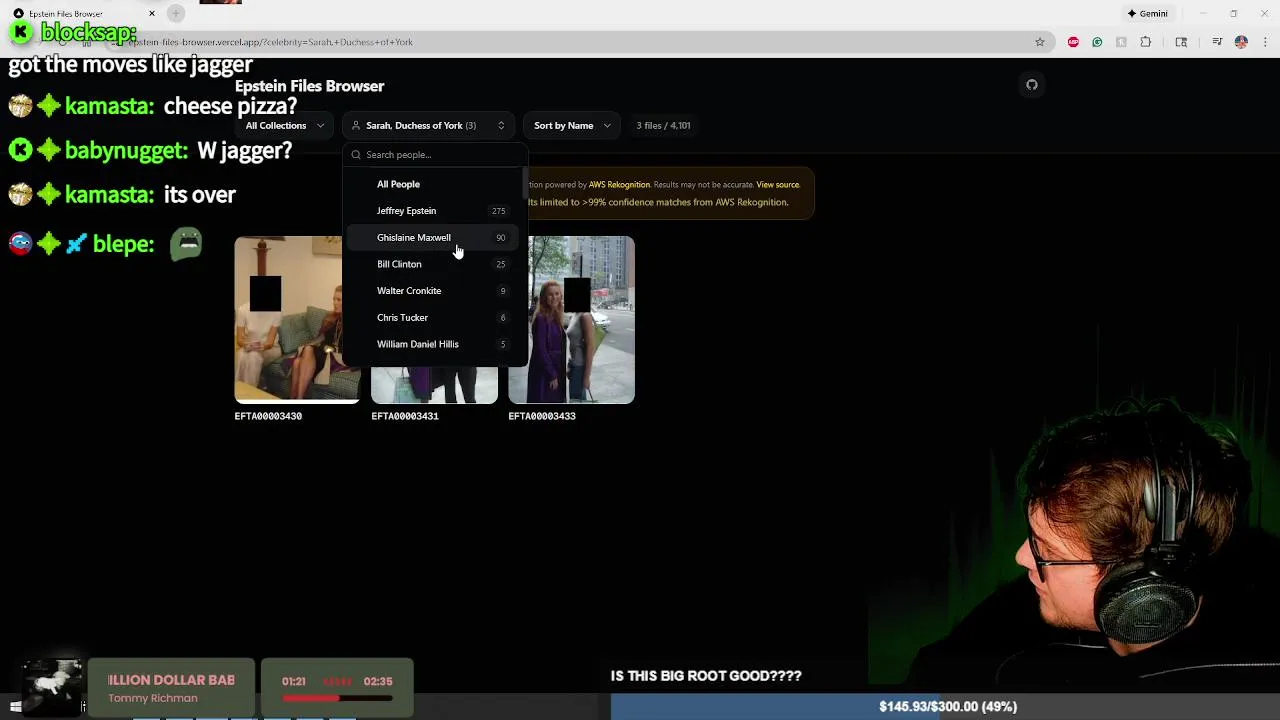Screen dimensions: 1280x720
Task: Select Jeffrey Epstein from the list
Action: 435,211
